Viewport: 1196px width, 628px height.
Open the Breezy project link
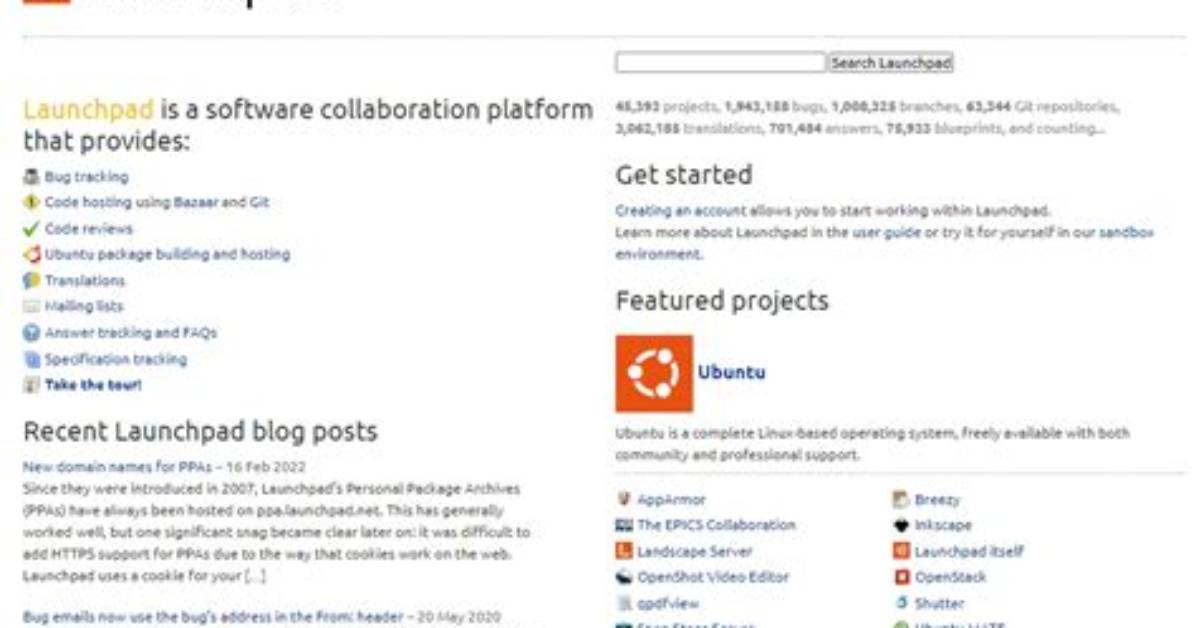pos(937,500)
